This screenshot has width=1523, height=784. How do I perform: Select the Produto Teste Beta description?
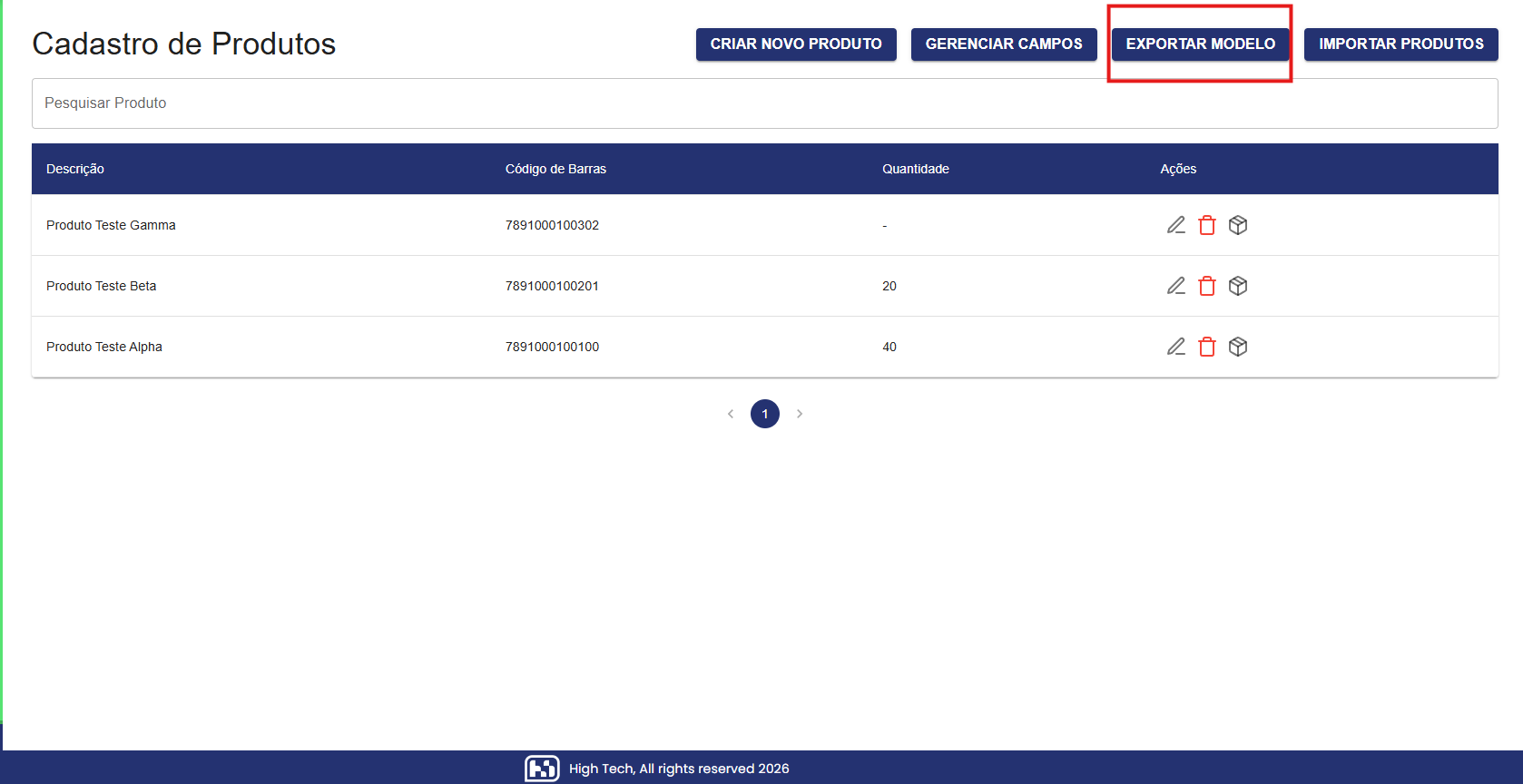(102, 286)
